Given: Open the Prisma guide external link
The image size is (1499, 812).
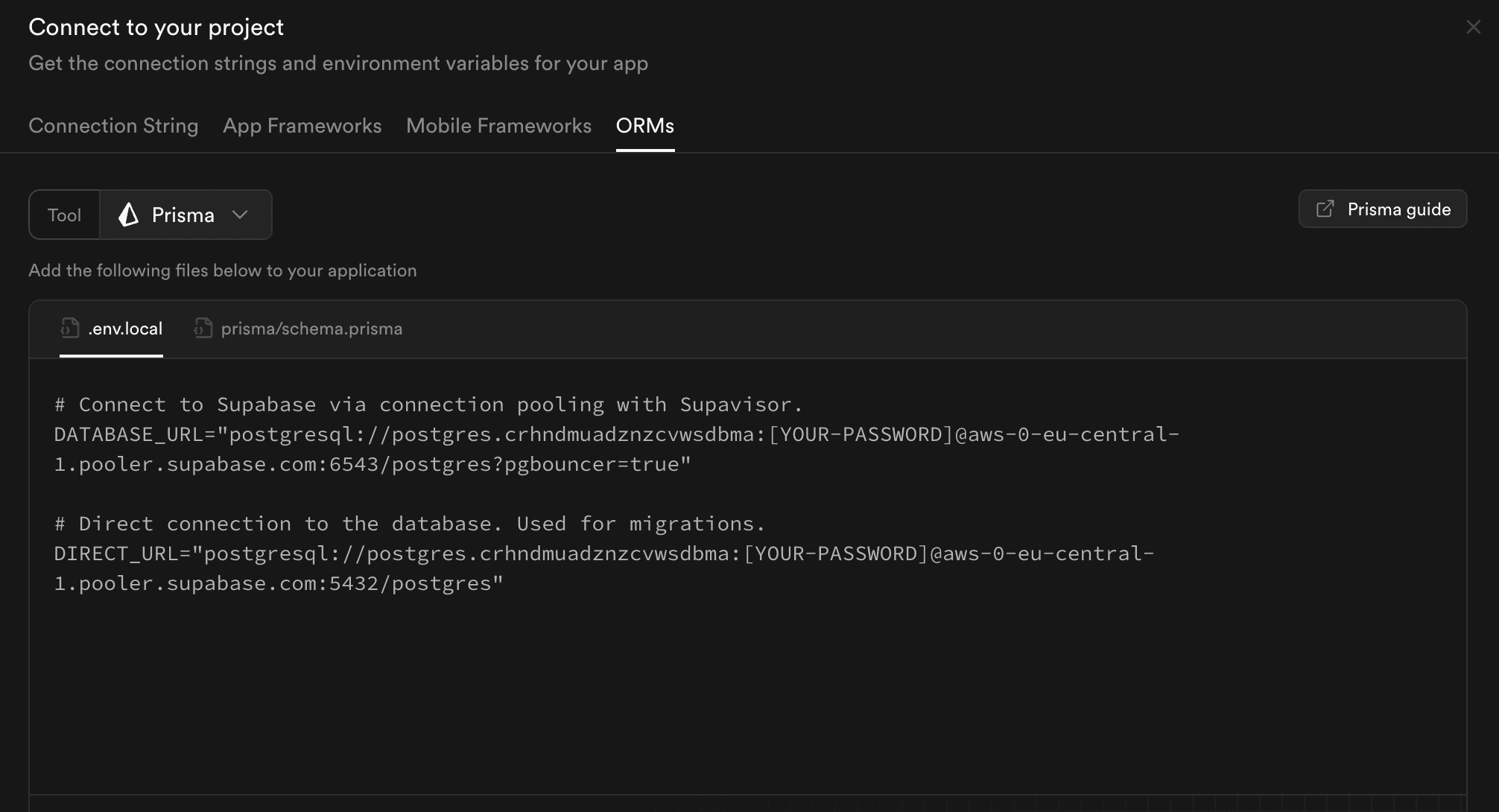Looking at the screenshot, I should tap(1382, 208).
